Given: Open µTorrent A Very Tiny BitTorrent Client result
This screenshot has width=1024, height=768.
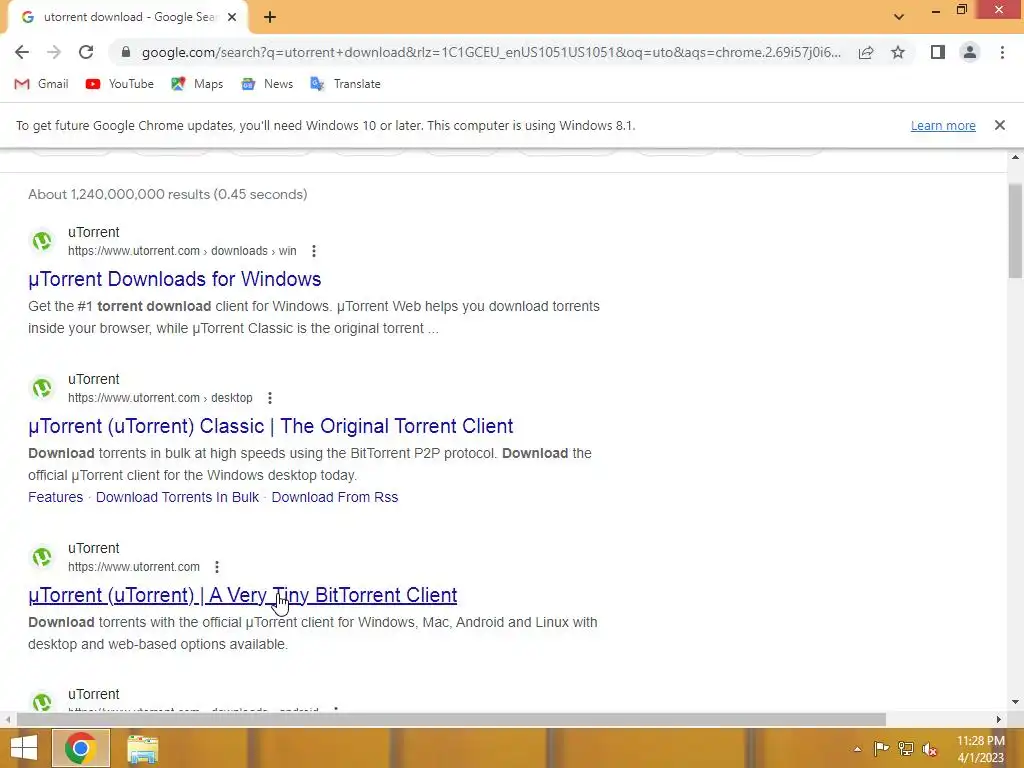Looking at the screenshot, I should coord(242,595).
